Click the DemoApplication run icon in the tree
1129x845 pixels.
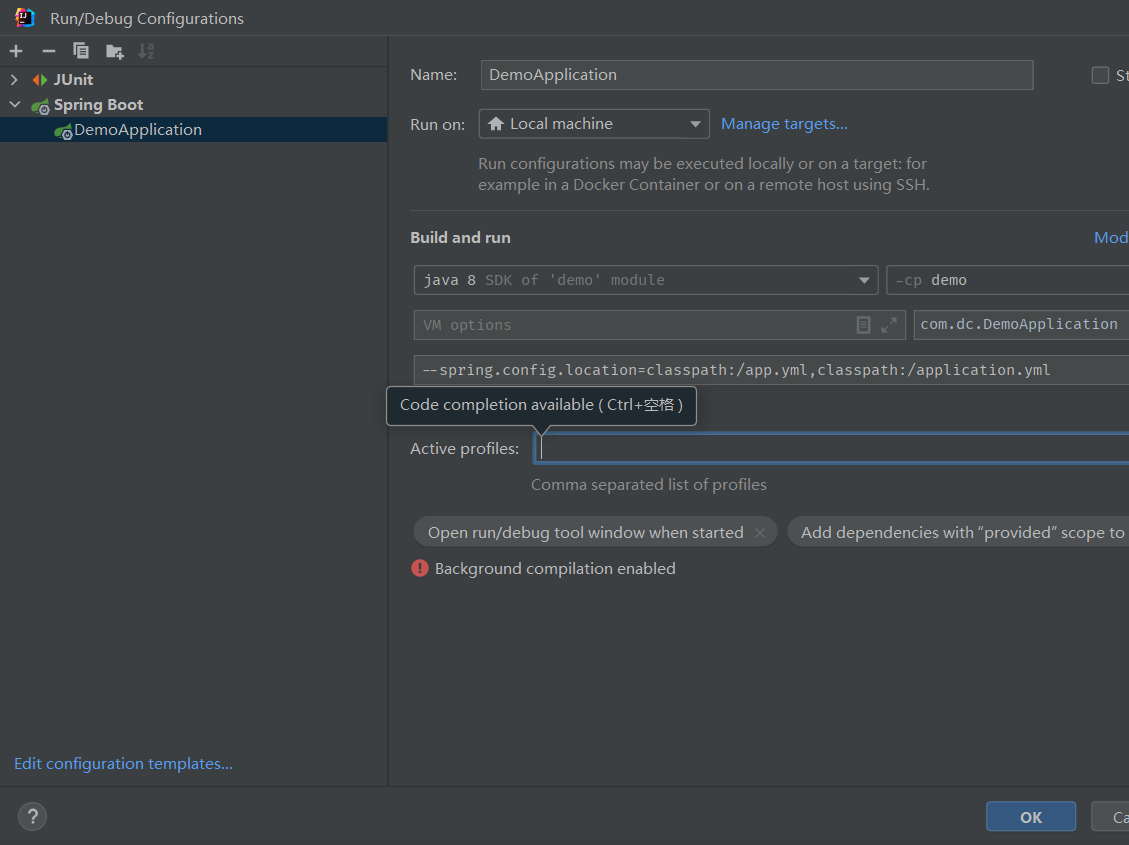point(63,131)
